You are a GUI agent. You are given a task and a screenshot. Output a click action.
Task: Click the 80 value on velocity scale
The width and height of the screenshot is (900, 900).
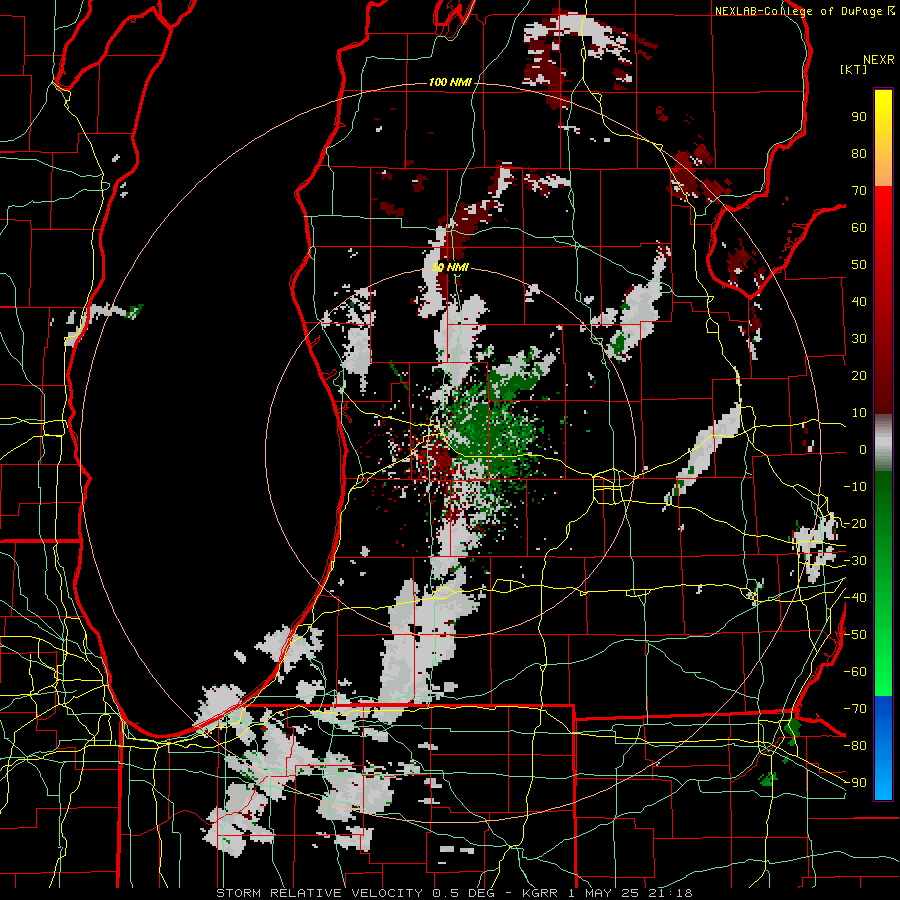pos(859,153)
